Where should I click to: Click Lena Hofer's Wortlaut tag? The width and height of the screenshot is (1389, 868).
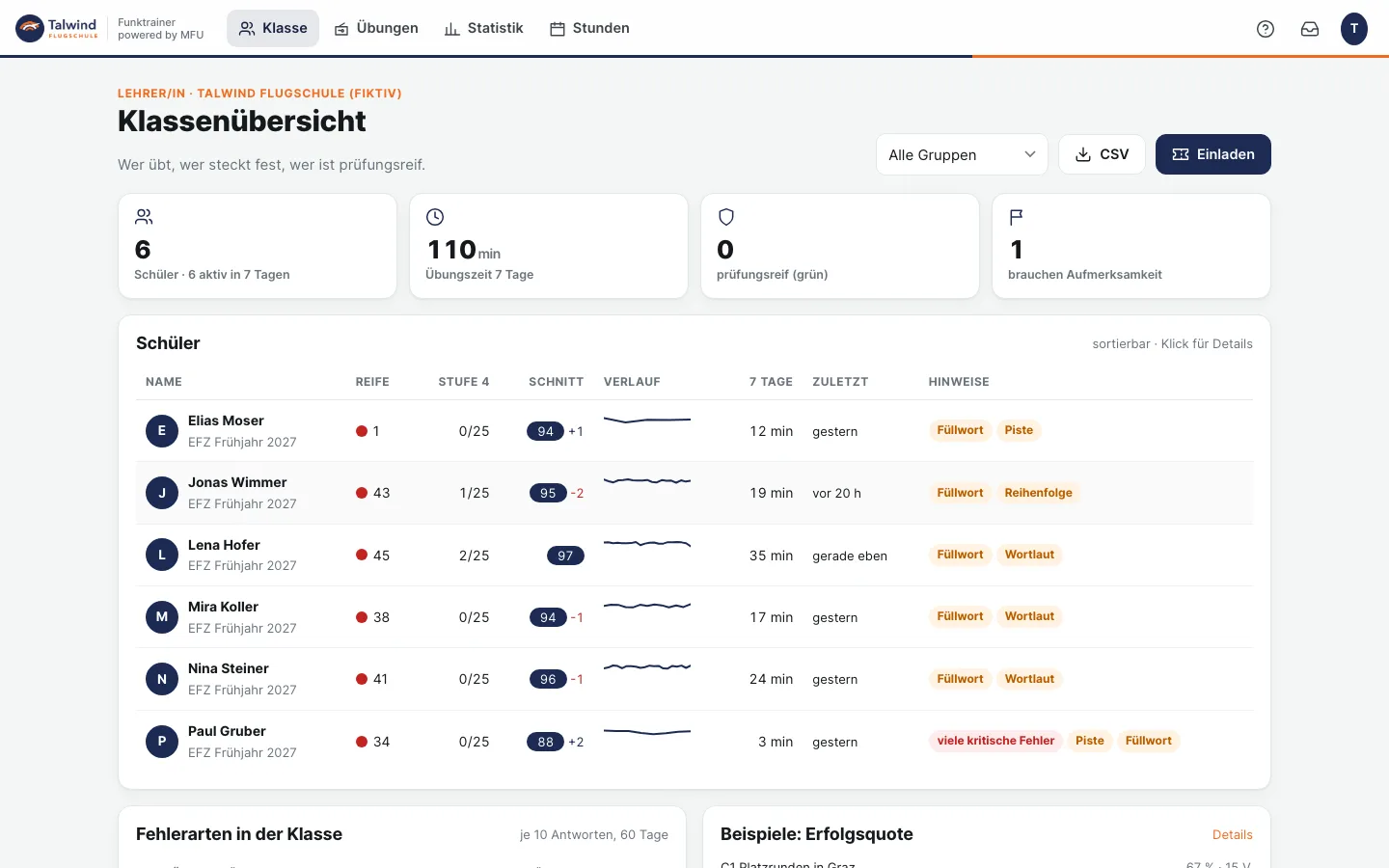(1029, 555)
